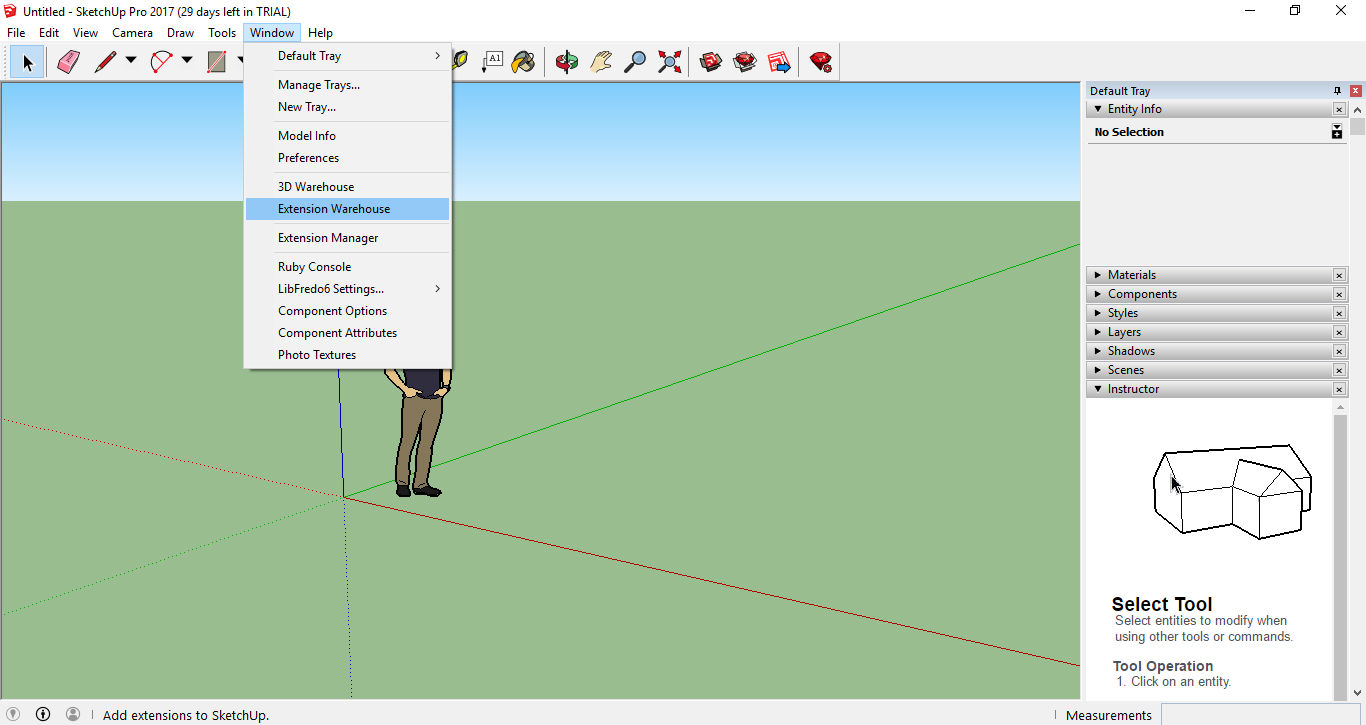Choose Photo Textures menu entry

tap(347, 355)
